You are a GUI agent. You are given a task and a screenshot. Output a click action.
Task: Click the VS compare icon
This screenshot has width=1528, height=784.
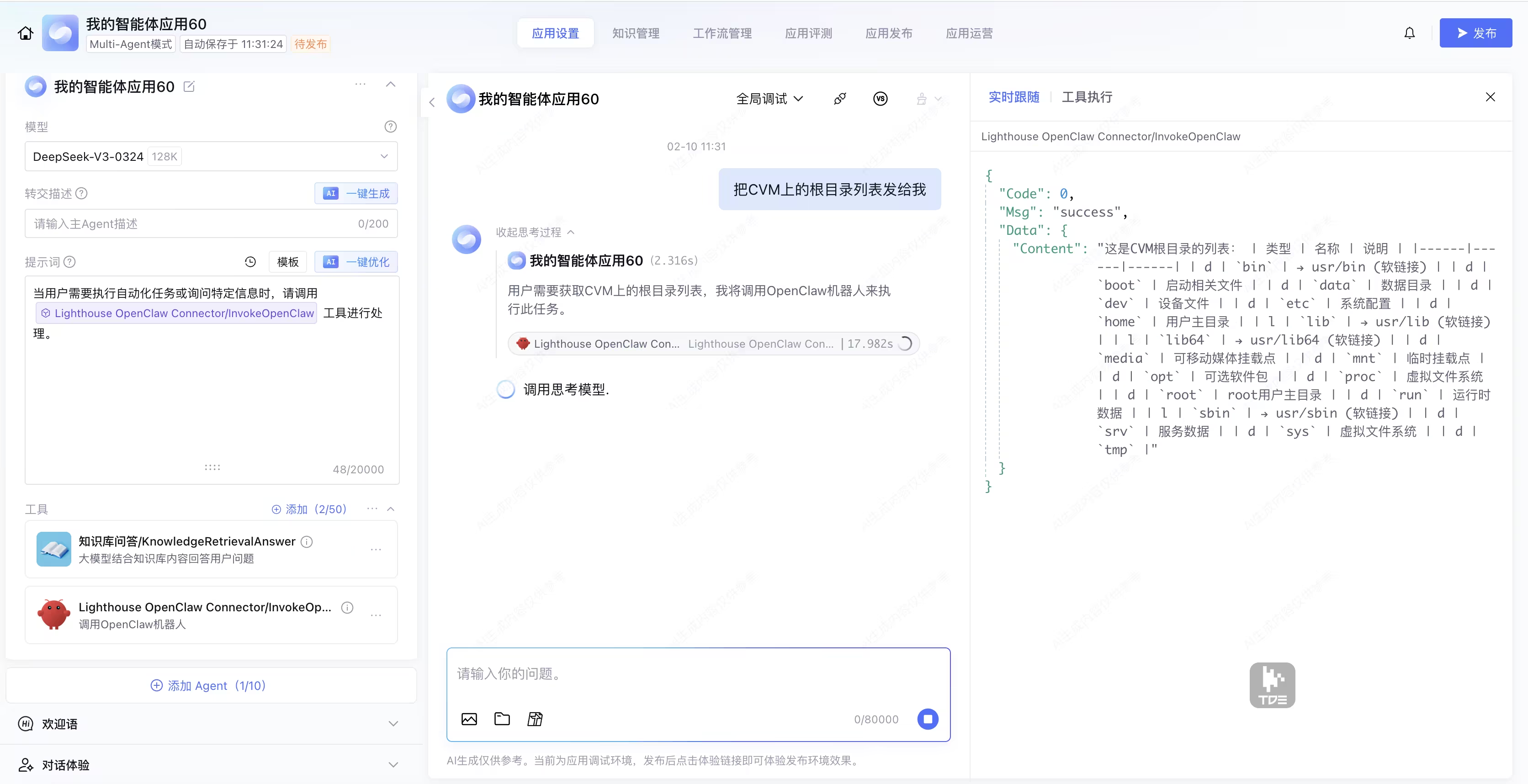point(880,98)
